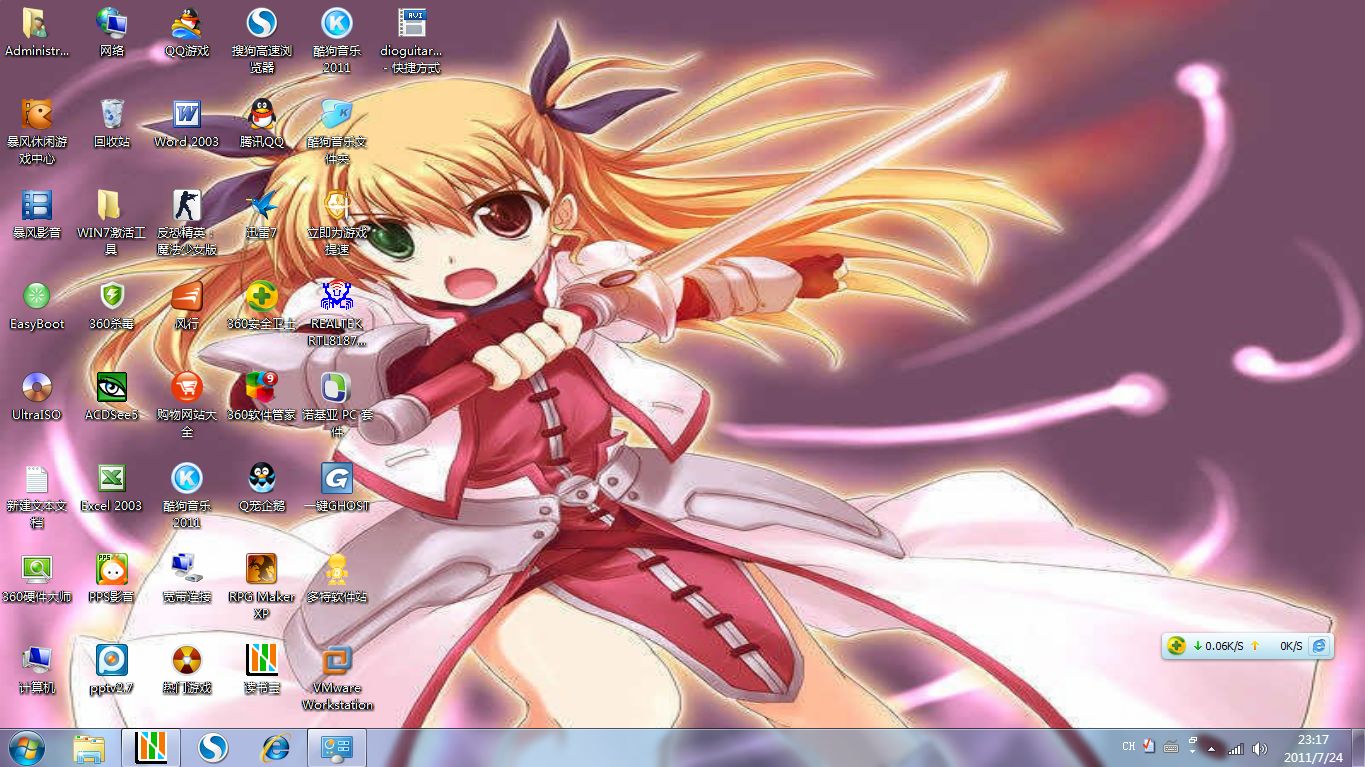This screenshot has width=1365, height=767.
Task: Click the red-check input method tray icon
Action: pos(1150,746)
